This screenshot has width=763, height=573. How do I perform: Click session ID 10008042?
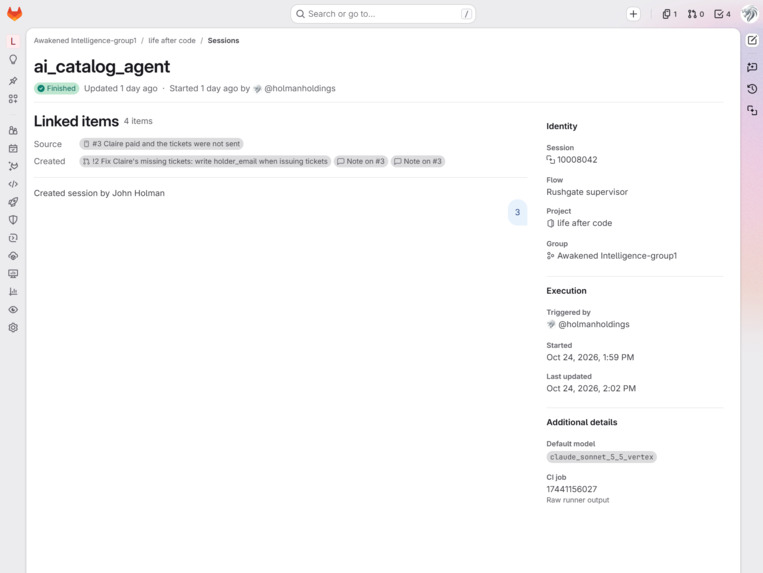577,160
